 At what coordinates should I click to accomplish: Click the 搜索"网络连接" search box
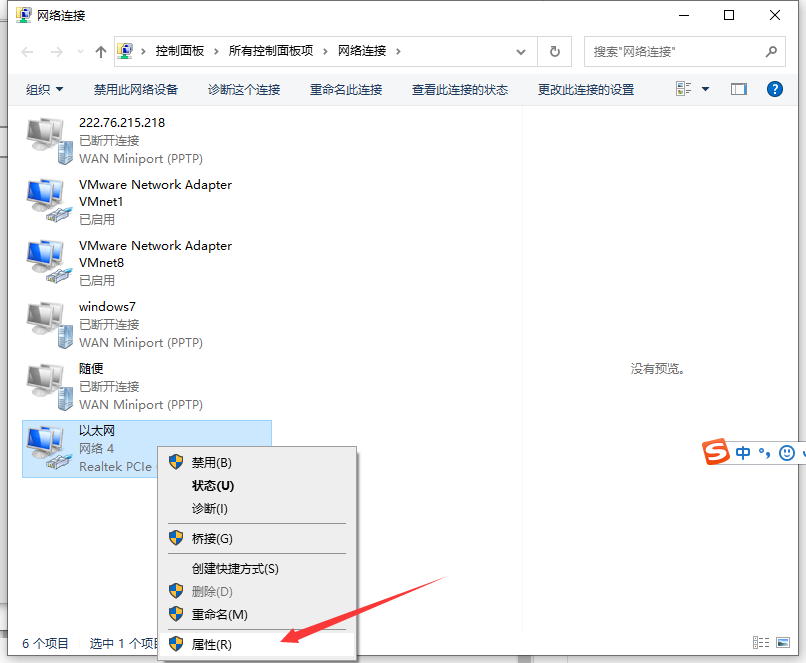(675, 51)
